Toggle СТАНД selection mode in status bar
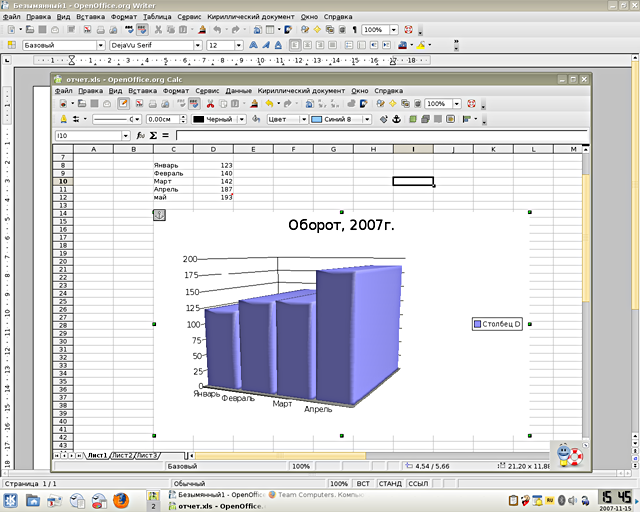The height and width of the screenshot is (512, 640). pyautogui.click(x=390, y=483)
